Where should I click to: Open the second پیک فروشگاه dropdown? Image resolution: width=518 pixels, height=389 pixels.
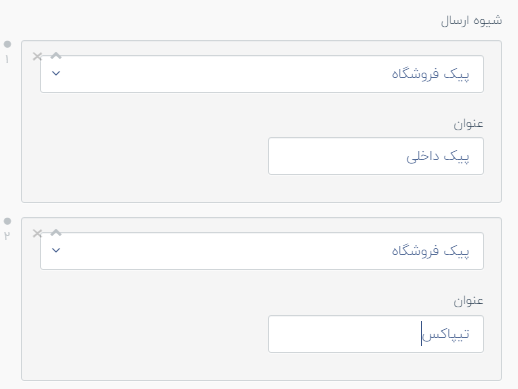[x=262, y=251]
